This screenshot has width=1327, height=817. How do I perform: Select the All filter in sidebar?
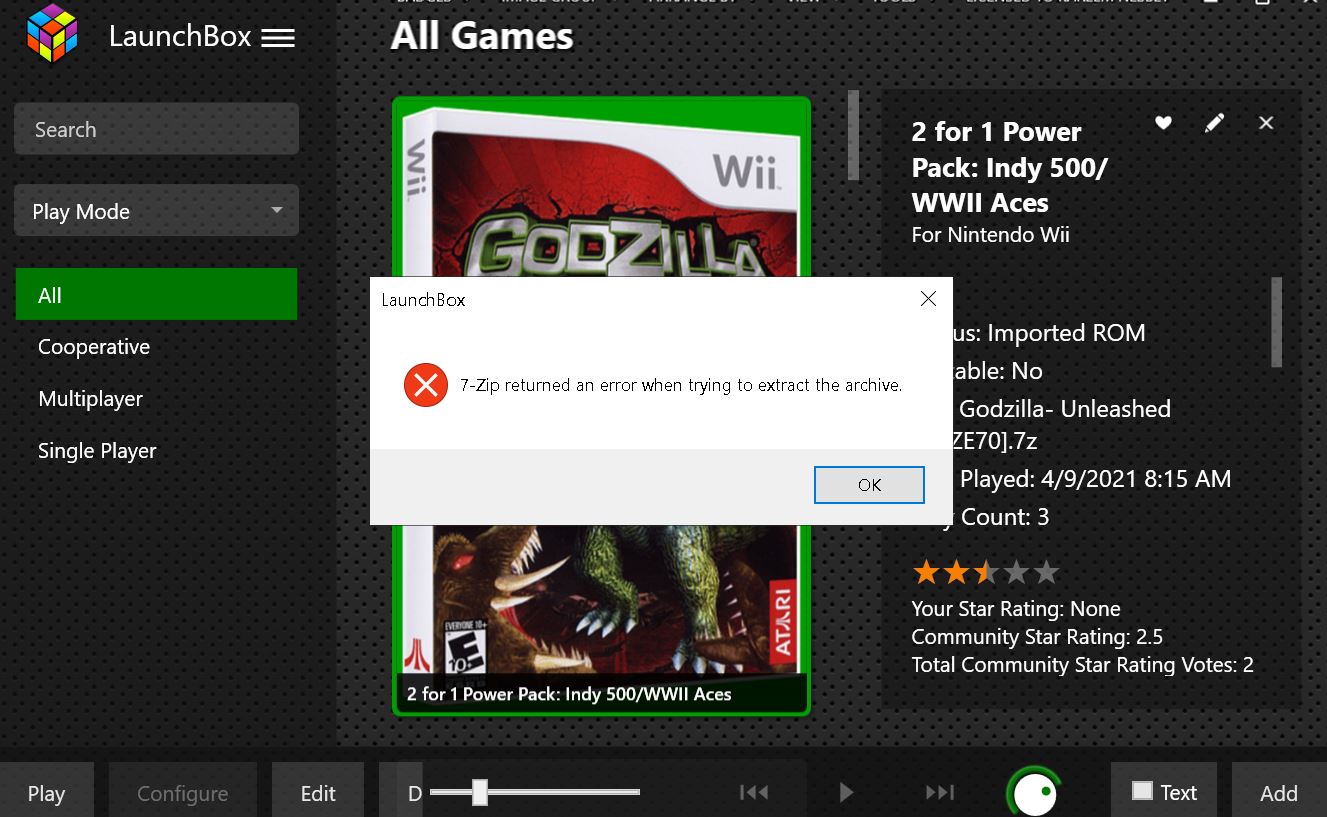click(156, 295)
